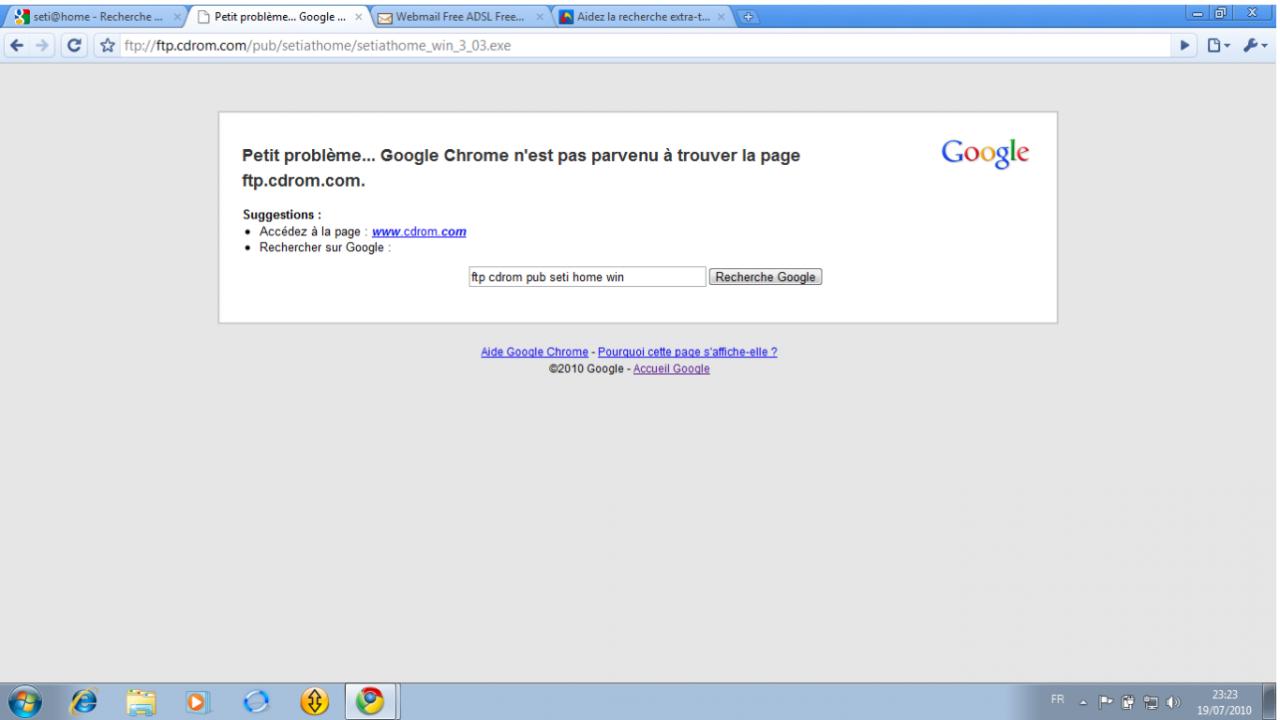This screenshot has width=1280, height=720.
Task: Reload the page with the refresh icon
Action: click(74, 46)
